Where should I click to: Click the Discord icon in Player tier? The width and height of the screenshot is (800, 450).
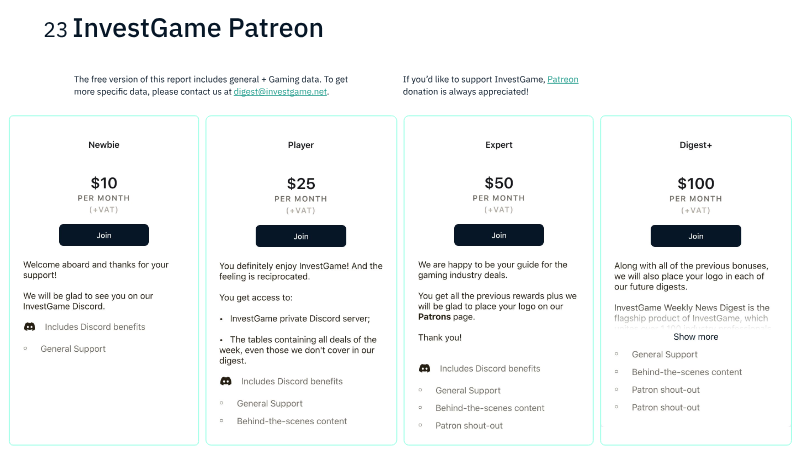(226, 381)
